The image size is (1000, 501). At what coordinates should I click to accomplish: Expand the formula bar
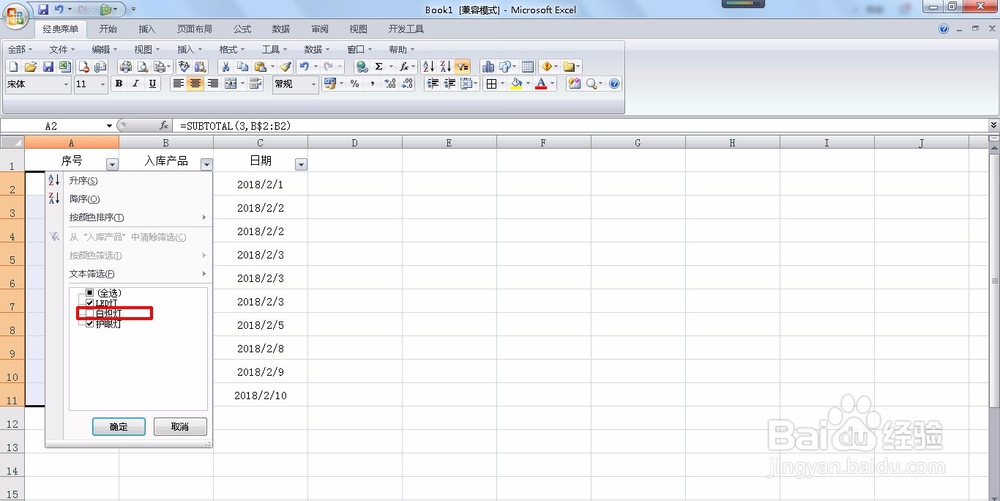[x=994, y=126]
